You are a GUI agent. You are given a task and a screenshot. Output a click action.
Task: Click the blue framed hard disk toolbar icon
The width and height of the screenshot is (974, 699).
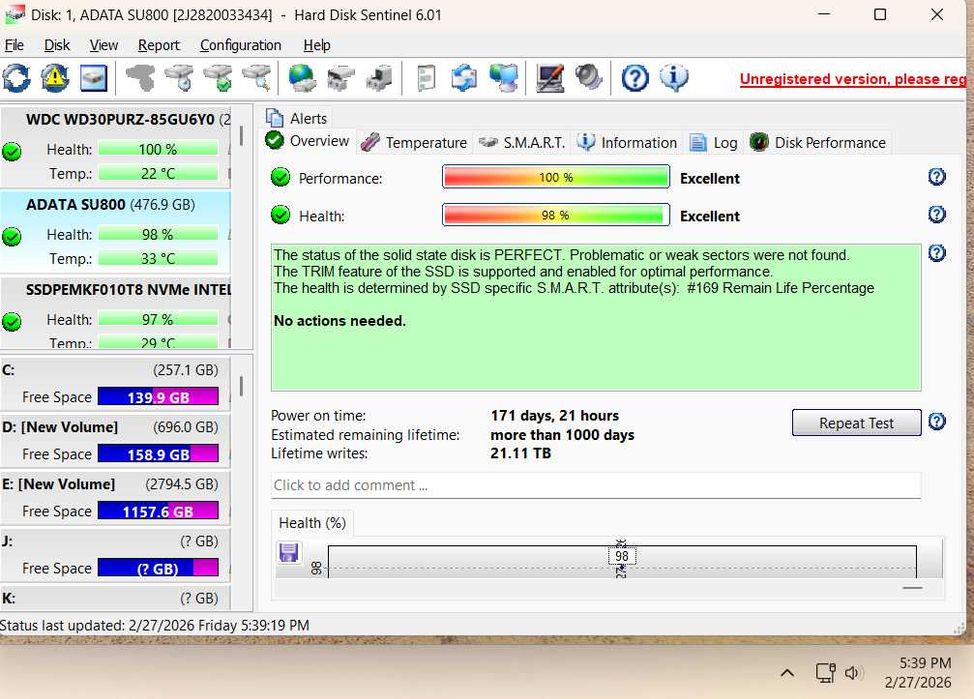tap(94, 78)
